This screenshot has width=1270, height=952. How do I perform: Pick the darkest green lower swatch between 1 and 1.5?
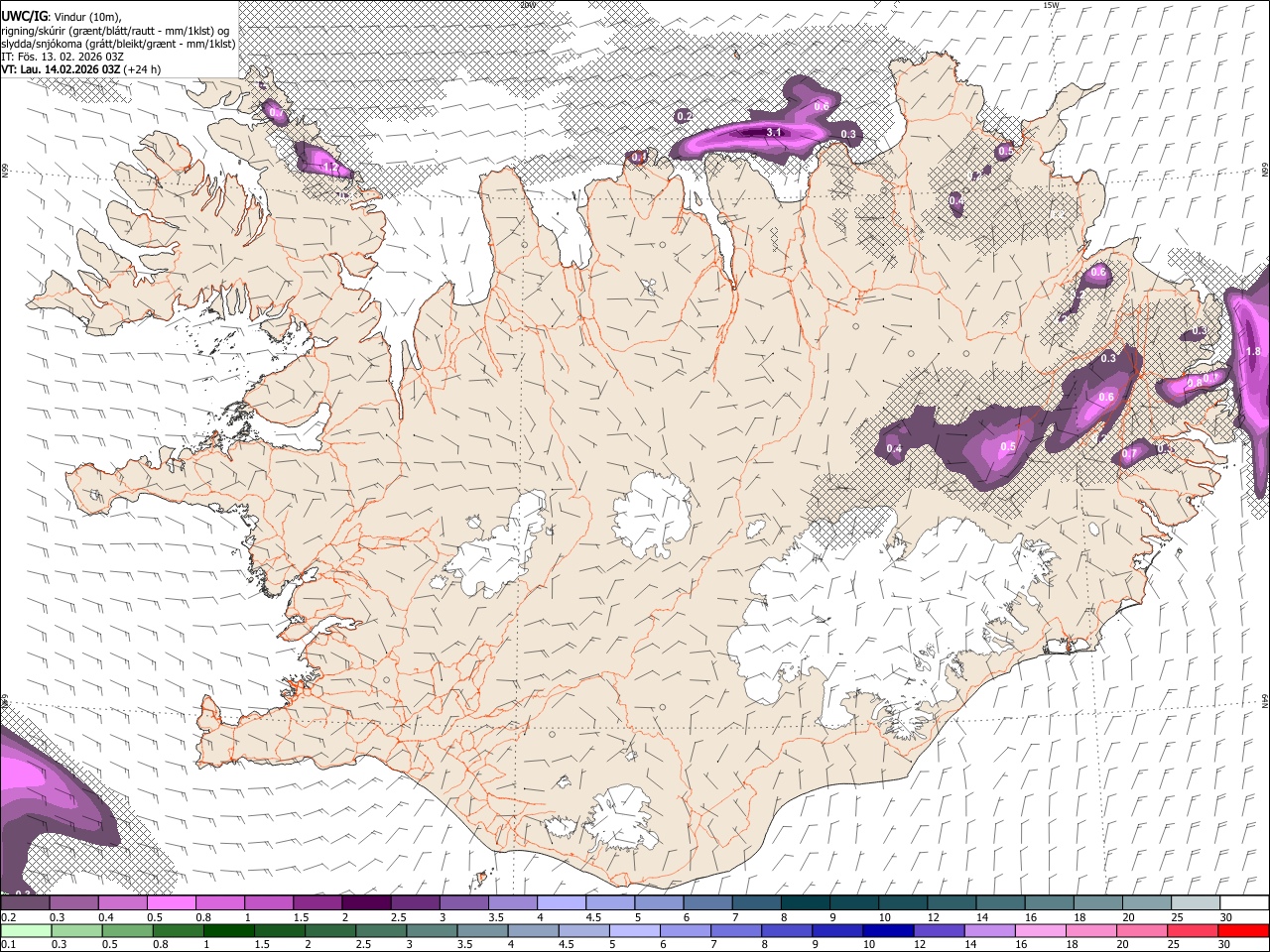coord(228,931)
